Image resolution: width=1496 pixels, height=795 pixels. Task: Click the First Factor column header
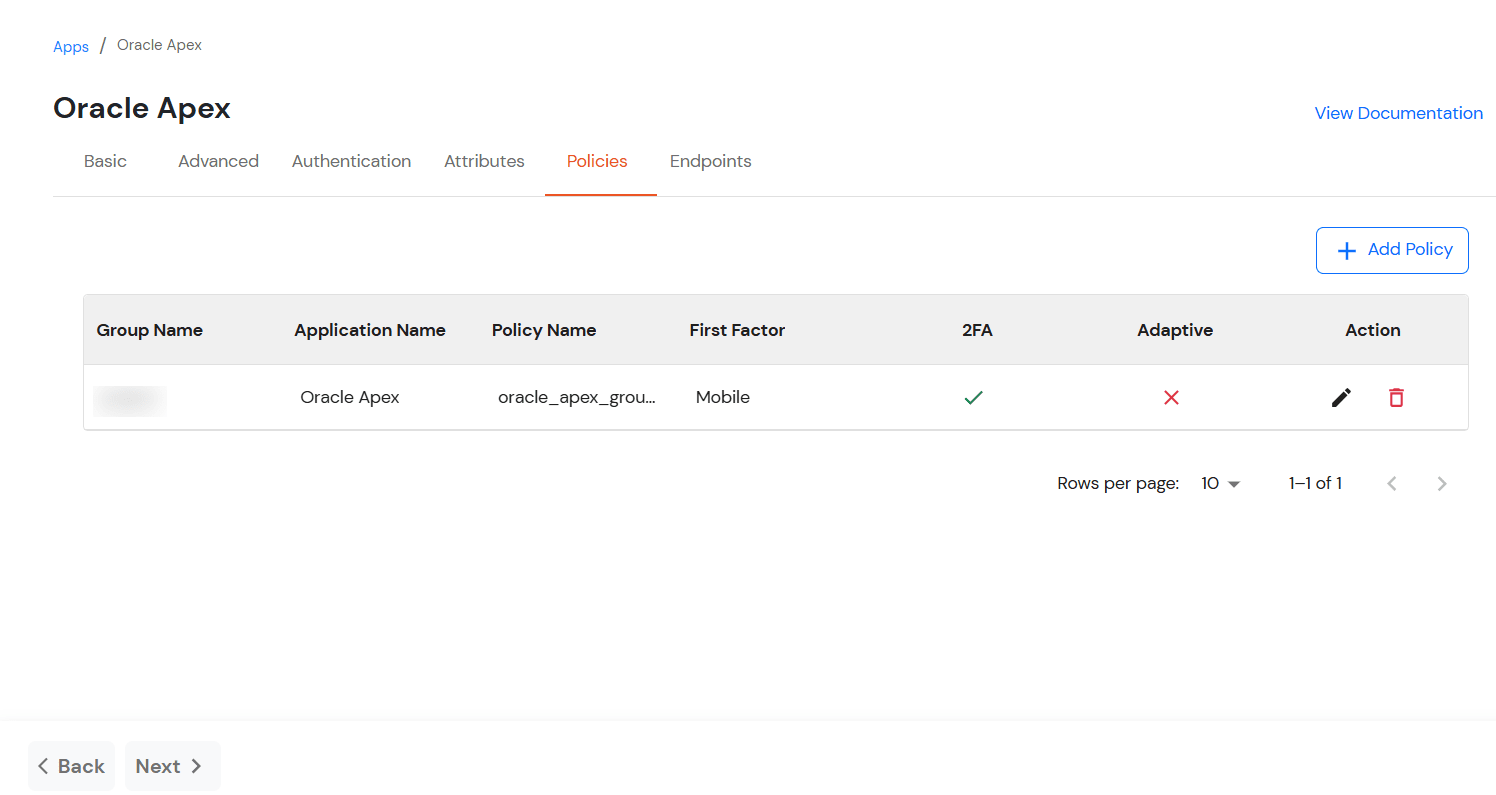(737, 330)
